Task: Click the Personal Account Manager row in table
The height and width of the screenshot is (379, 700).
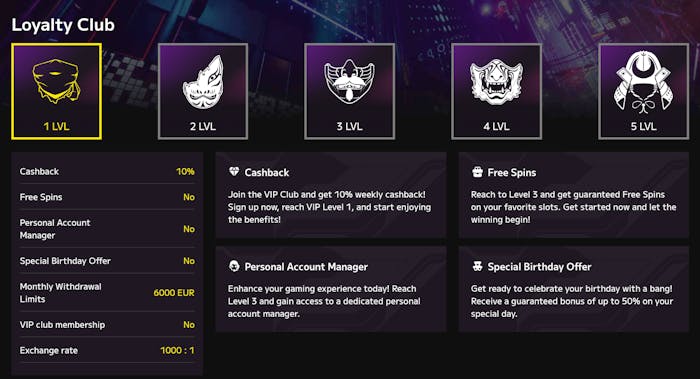Action: pyautogui.click(x=107, y=229)
